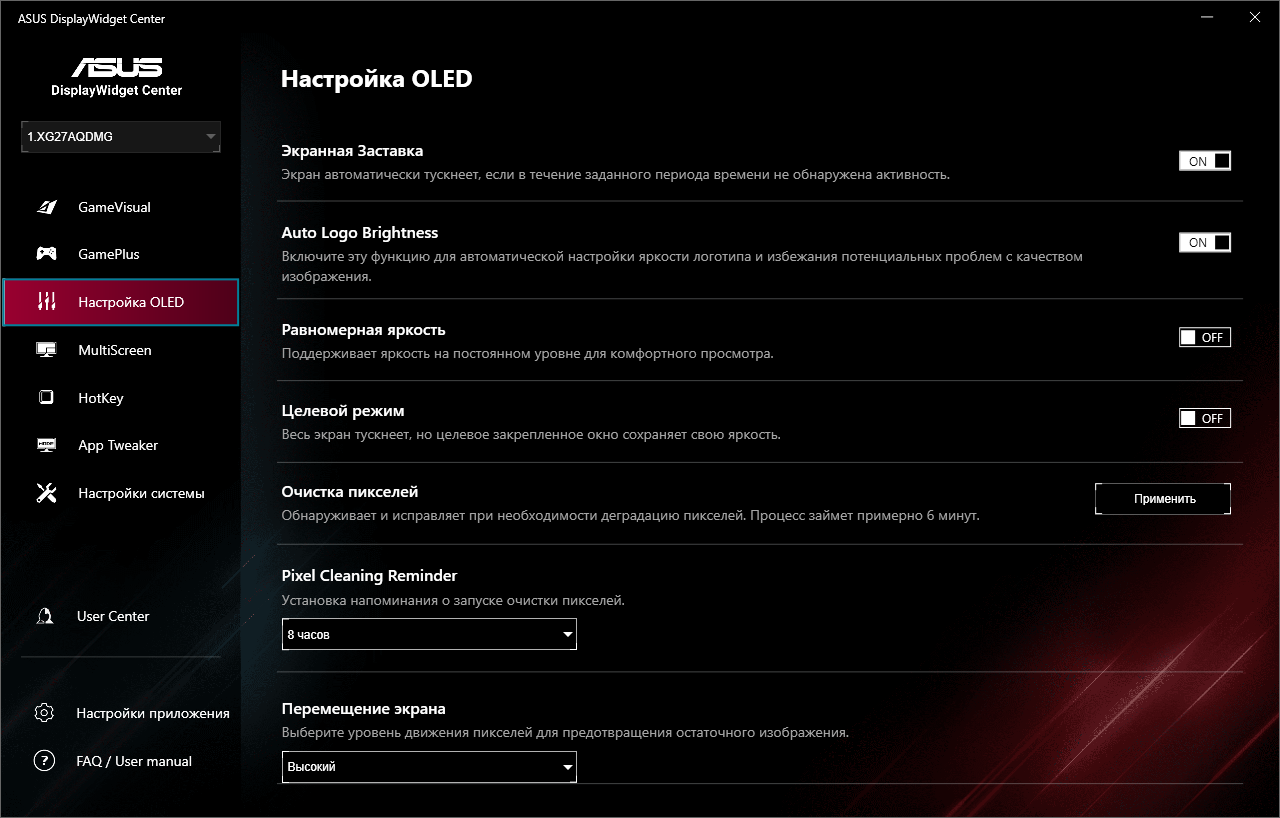Select Настройка OLED in sidebar
The image size is (1280, 818).
pos(120,302)
